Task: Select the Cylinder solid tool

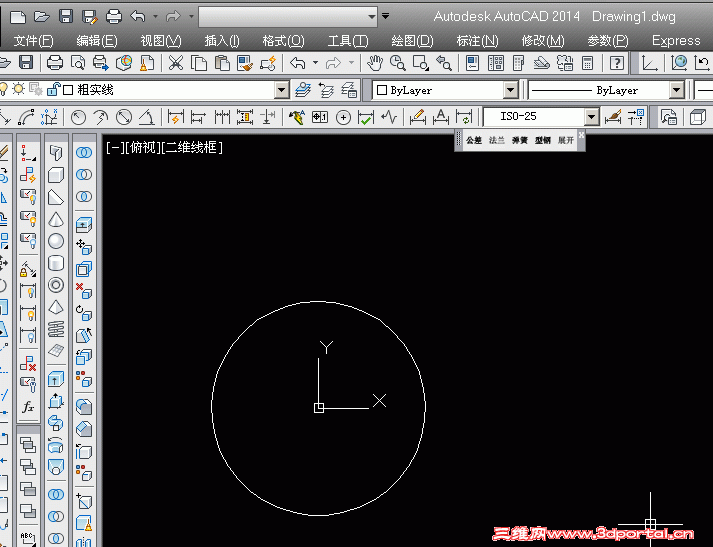Action: pos(56,263)
